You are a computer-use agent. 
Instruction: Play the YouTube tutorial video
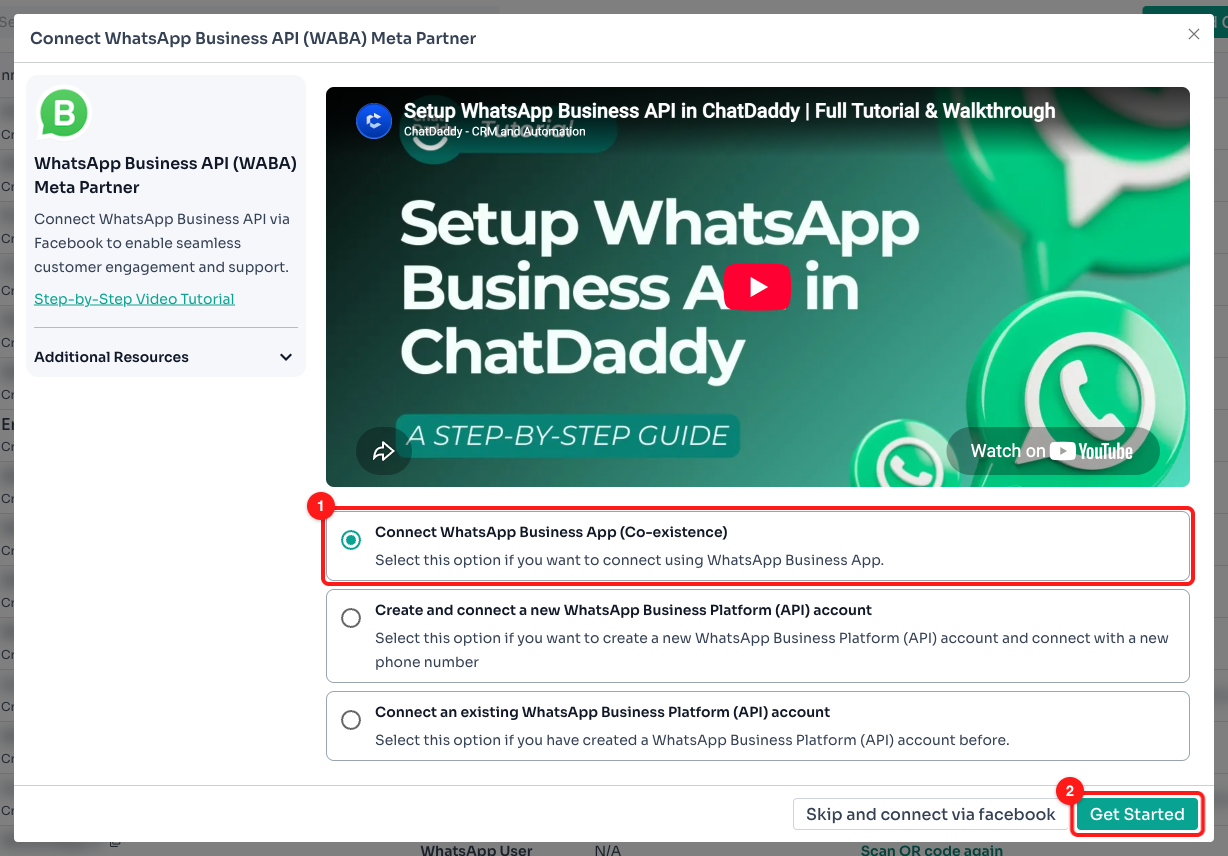tap(757, 287)
